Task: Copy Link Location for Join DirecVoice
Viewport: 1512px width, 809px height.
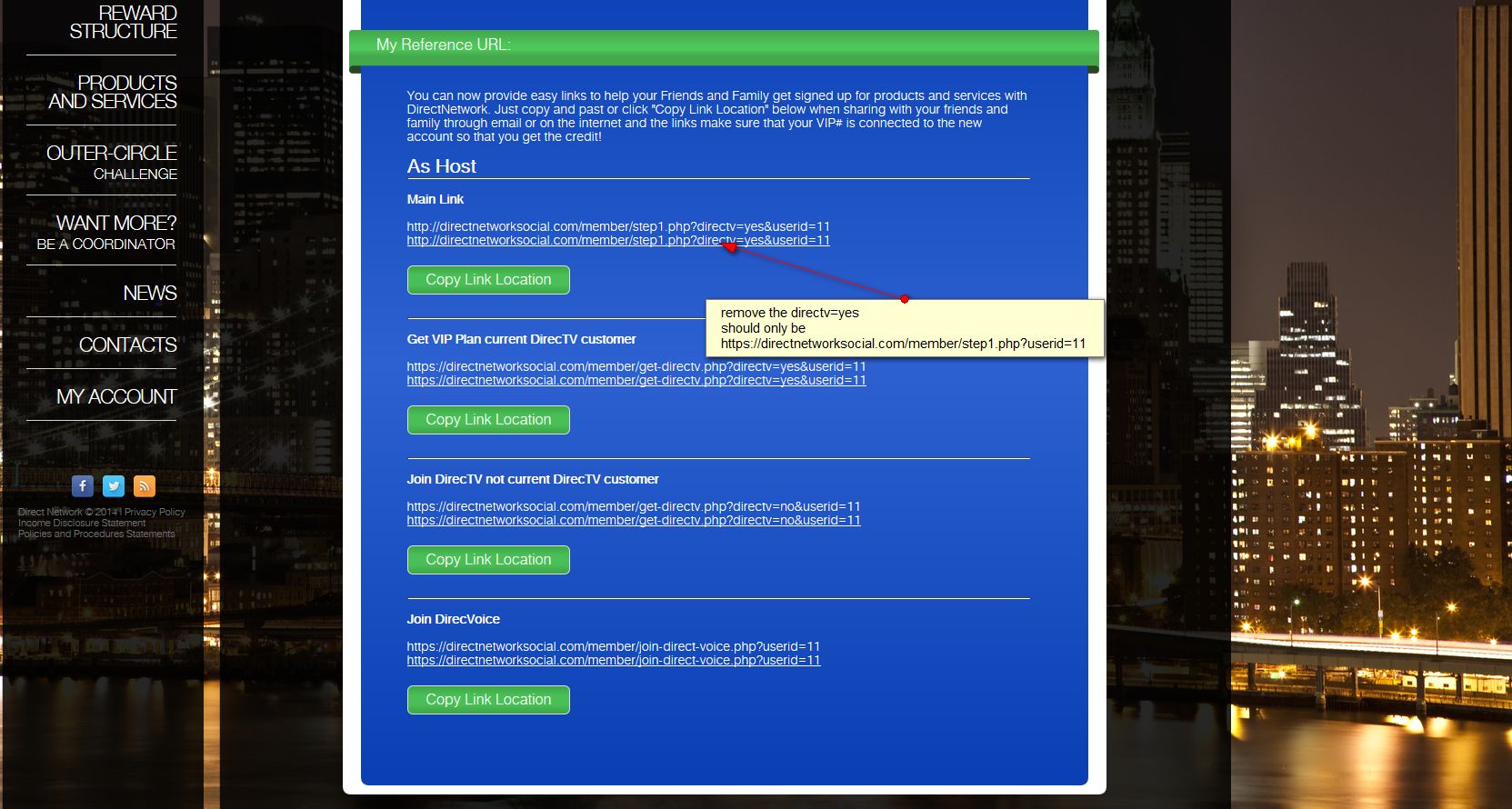Action: coord(488,700)
